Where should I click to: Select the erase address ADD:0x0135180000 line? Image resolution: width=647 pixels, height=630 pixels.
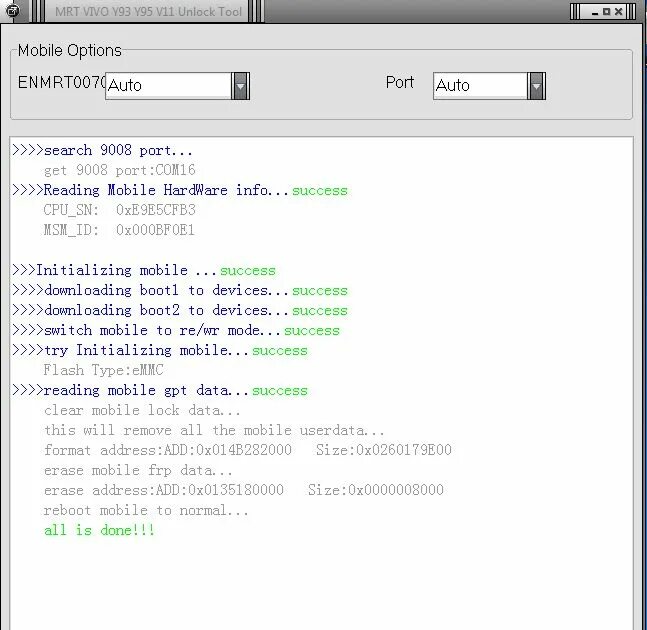click(x=243, y=490)
